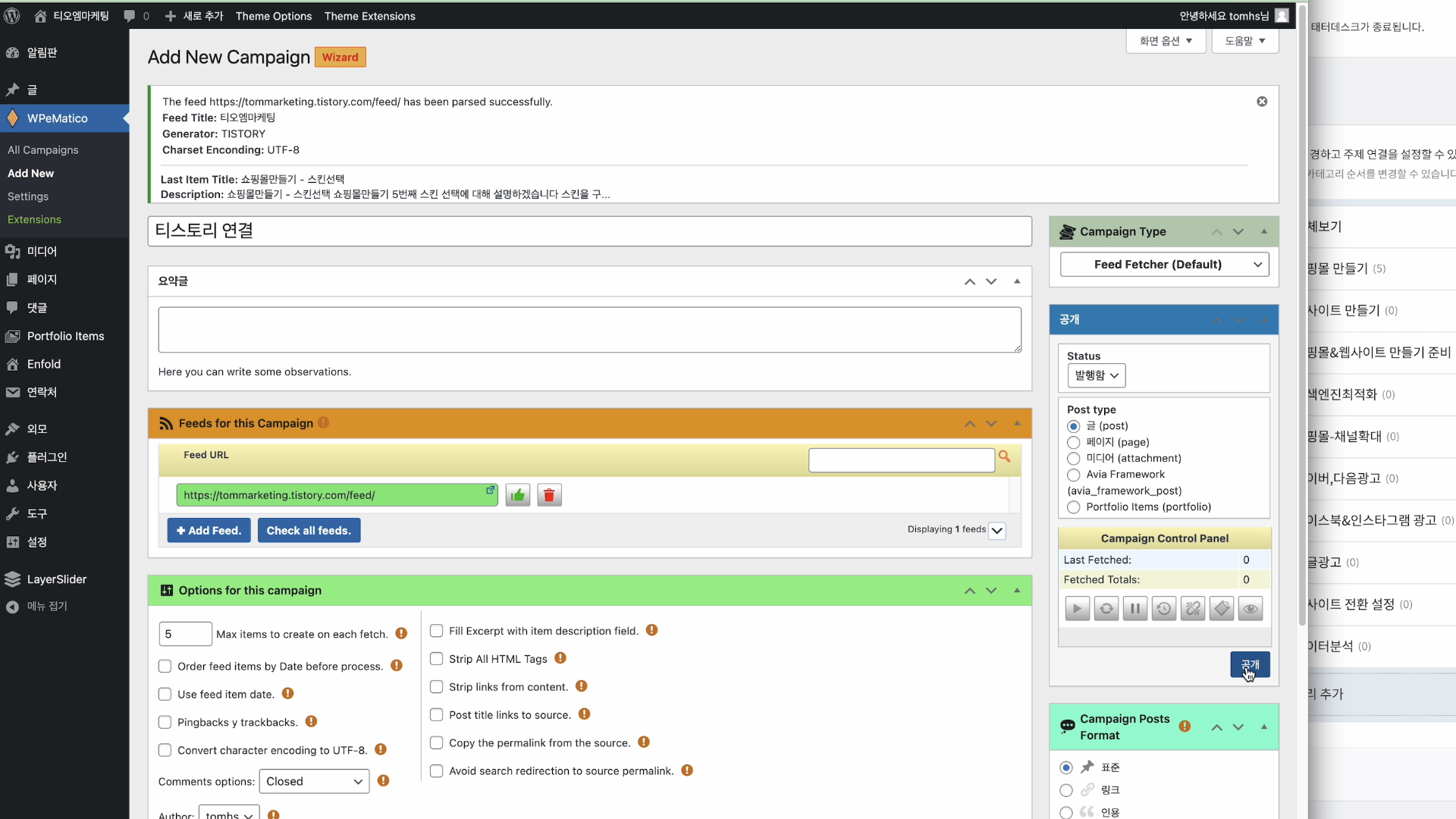
Task: Click the Add Feed button
Action: coord(209,531)
